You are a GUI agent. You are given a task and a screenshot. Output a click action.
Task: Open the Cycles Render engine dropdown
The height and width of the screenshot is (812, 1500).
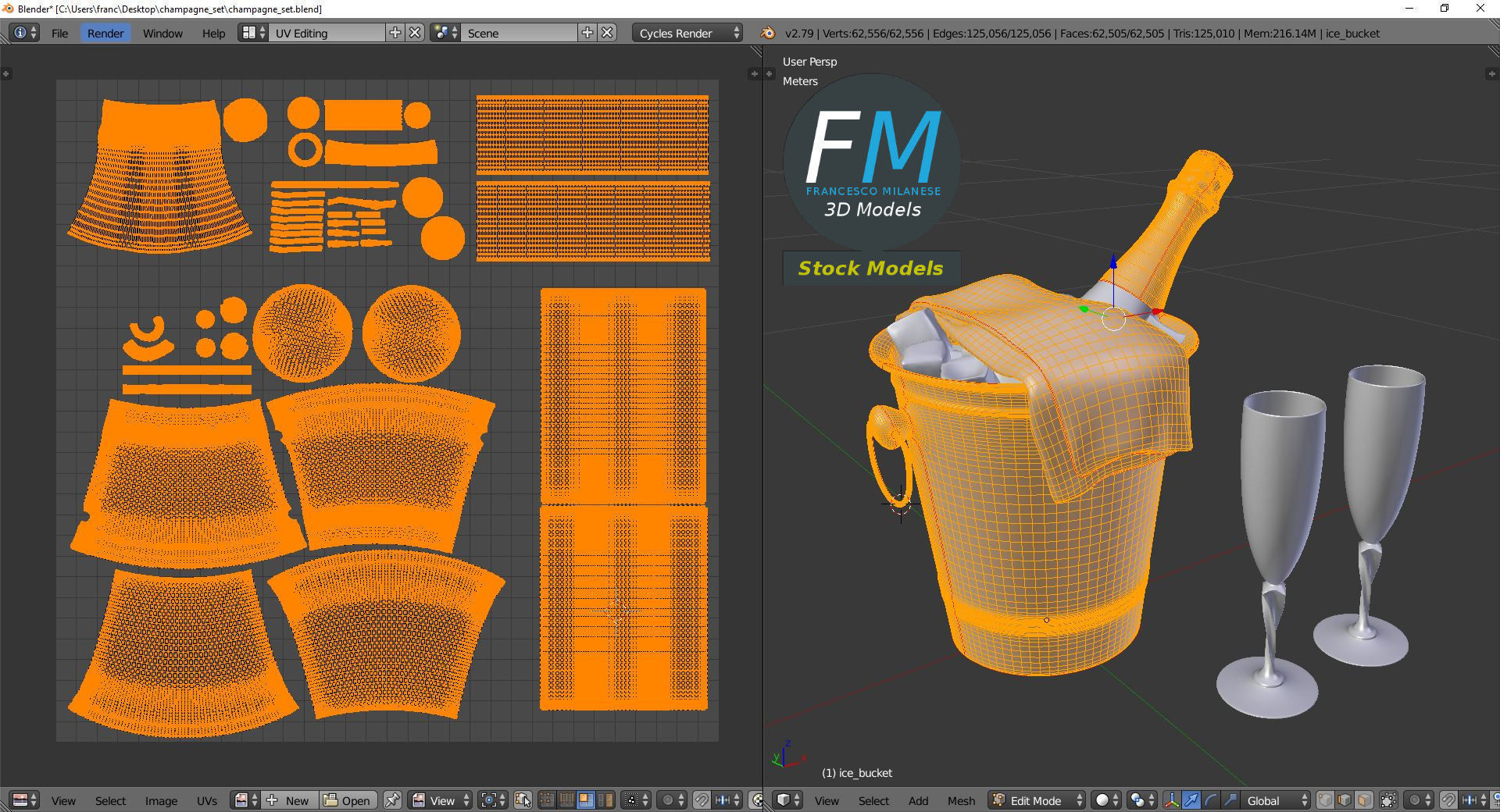click(x=687, y=33)
